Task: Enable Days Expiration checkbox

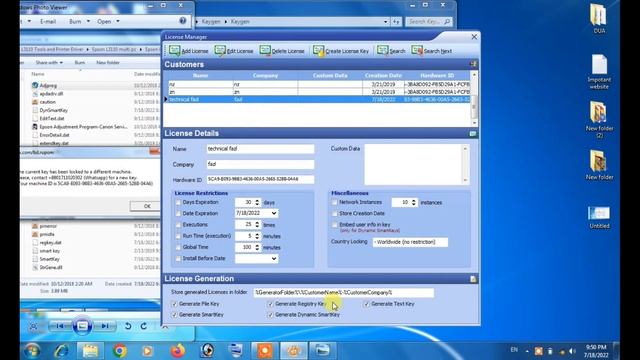Action: click(178, 202)
